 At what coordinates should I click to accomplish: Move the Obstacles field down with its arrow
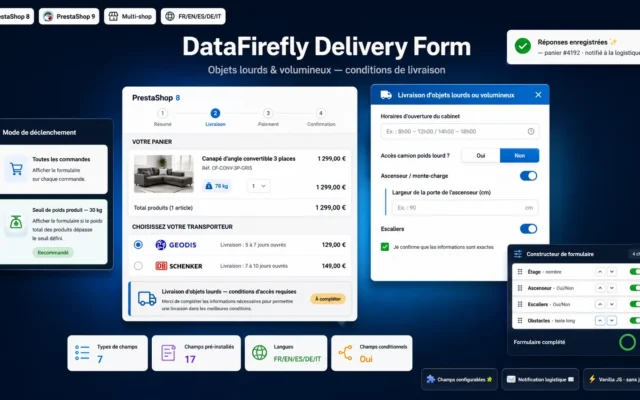point(611,321)
